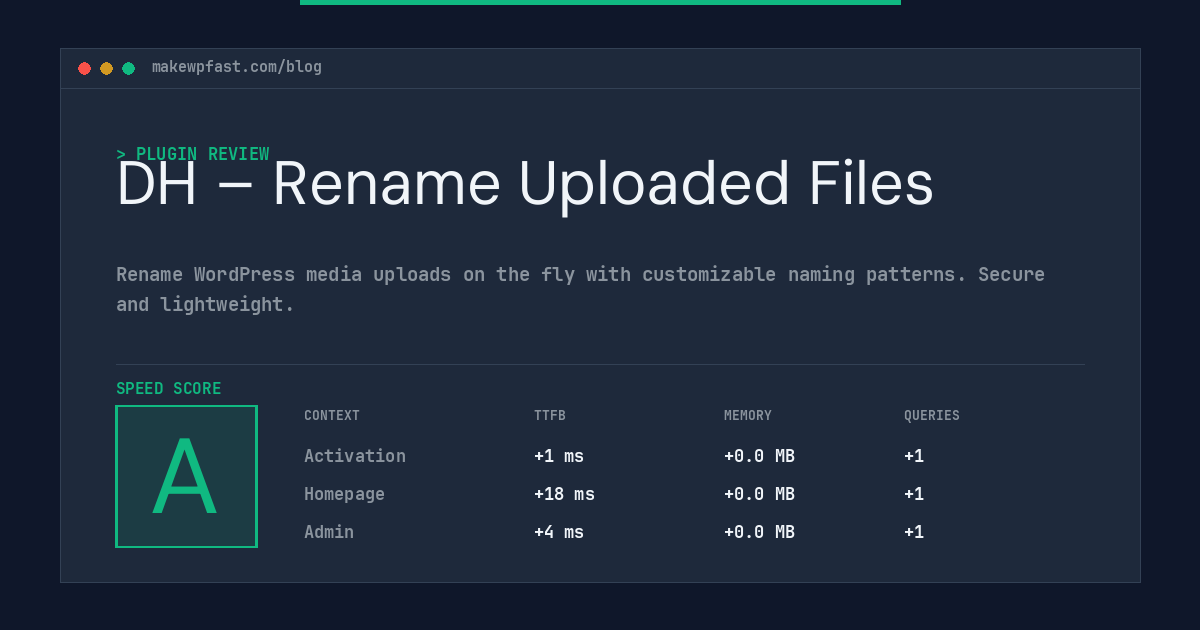The image size is (1200, 630).
Task: Click the '+1 ms' Activation TTFB value
Action: (559, 456)
